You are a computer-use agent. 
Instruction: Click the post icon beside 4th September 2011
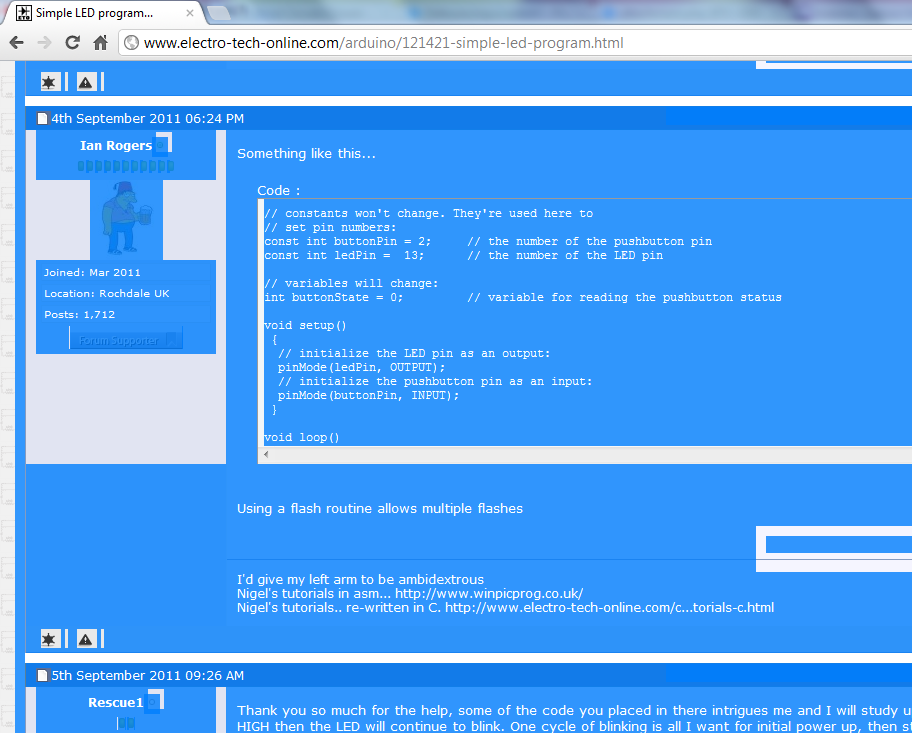click(43, 119)
